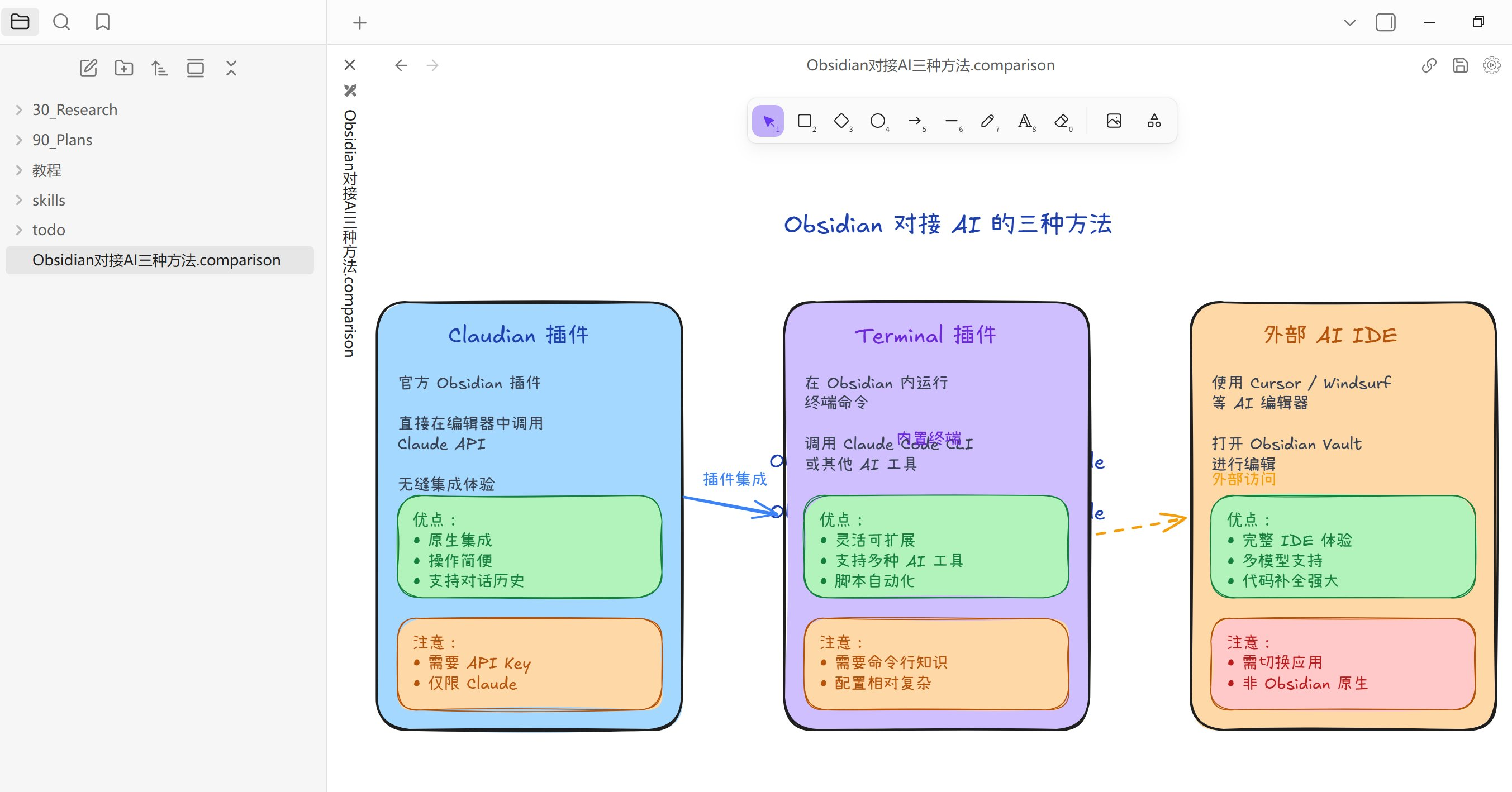Open the Insert image tool

[1114, 121]
